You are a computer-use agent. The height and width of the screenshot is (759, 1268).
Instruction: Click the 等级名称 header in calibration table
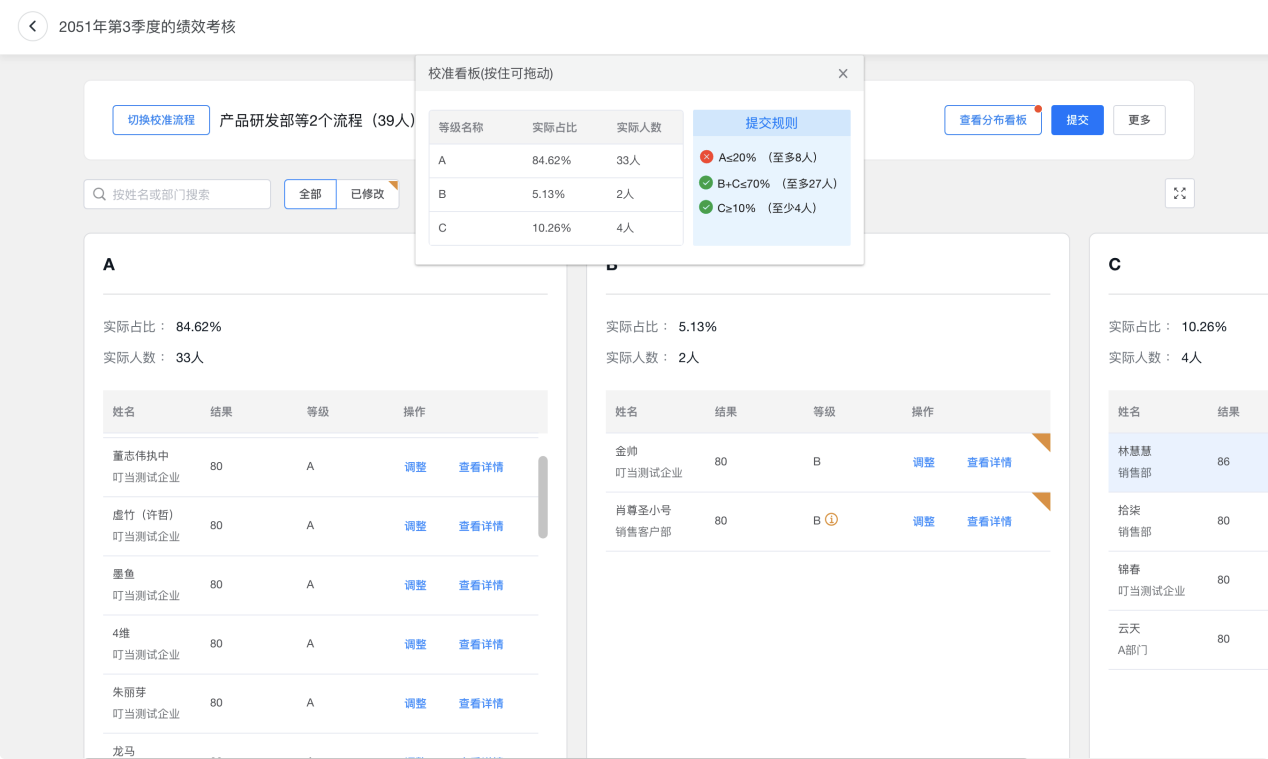461,127
